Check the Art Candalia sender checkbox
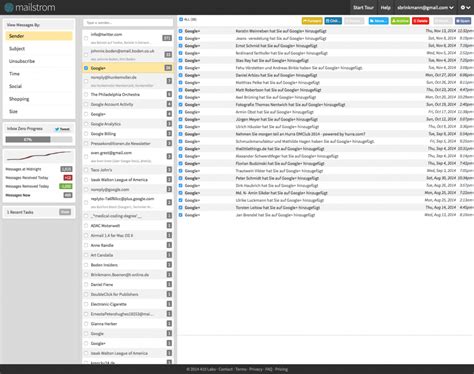Image resolution: width=474 pixels, height=374 pixels. [x=86, y=255]
